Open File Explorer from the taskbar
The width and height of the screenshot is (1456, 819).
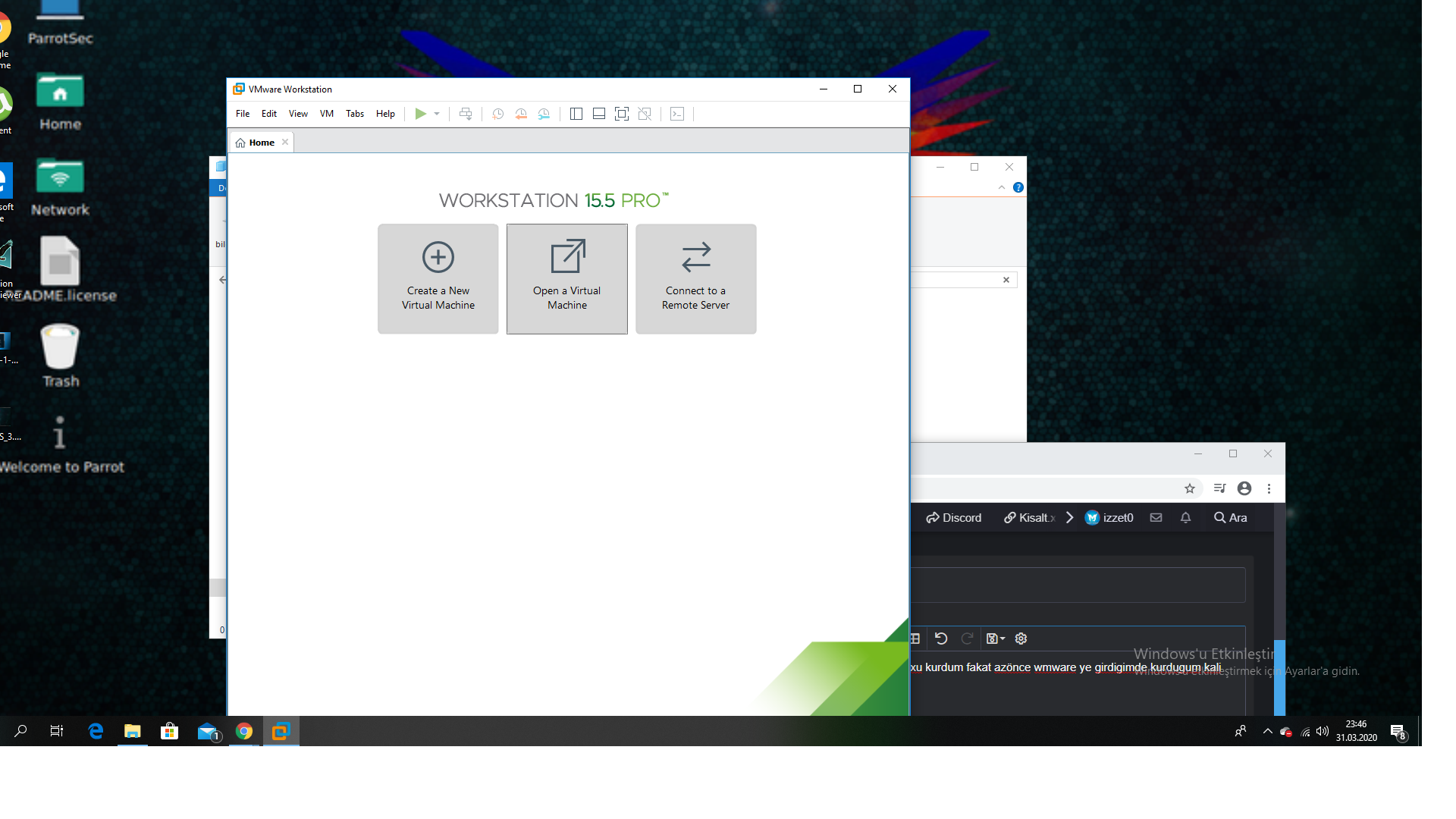tap(133, 732)
